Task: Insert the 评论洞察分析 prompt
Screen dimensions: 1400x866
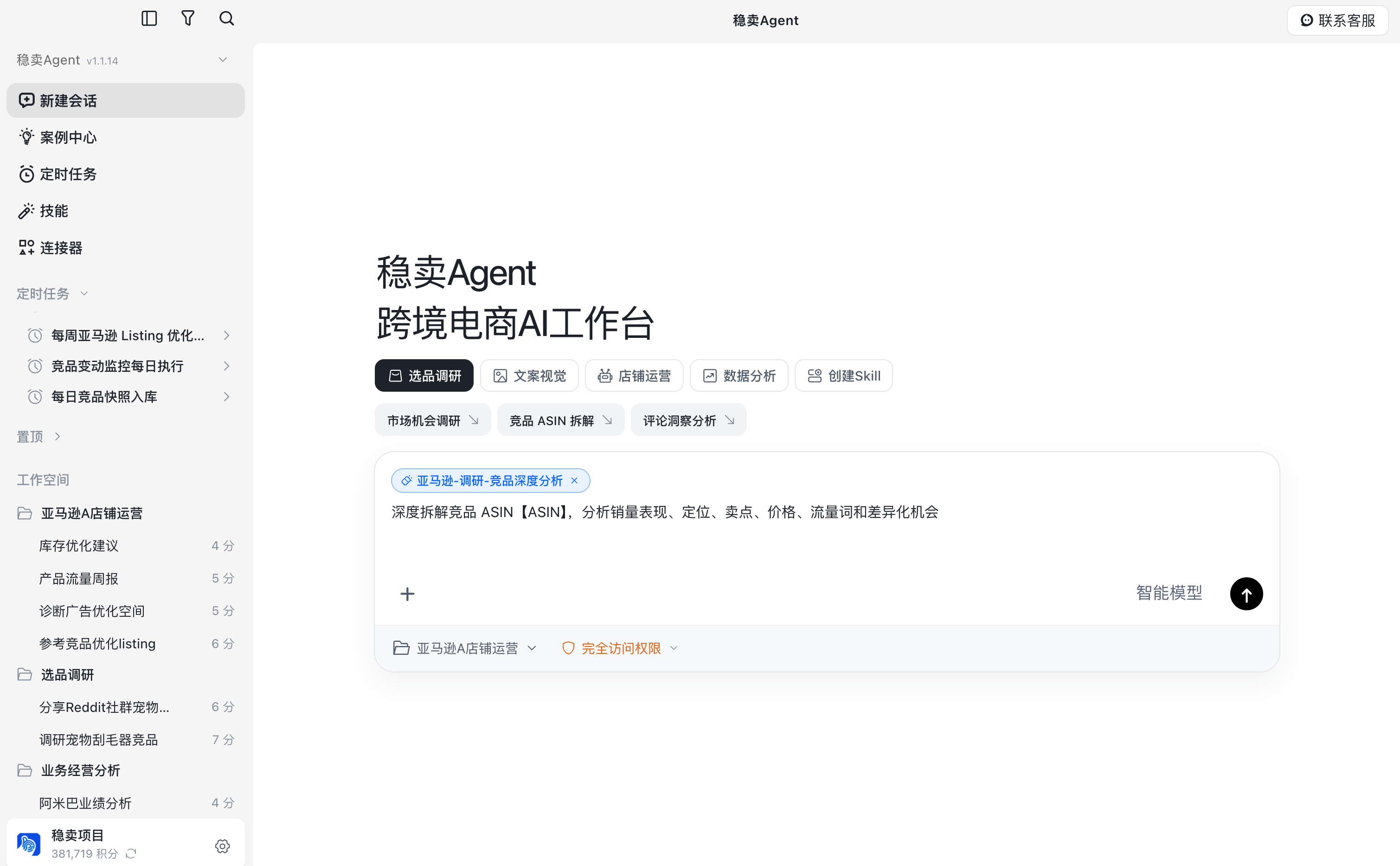Action: click(688, 420)
